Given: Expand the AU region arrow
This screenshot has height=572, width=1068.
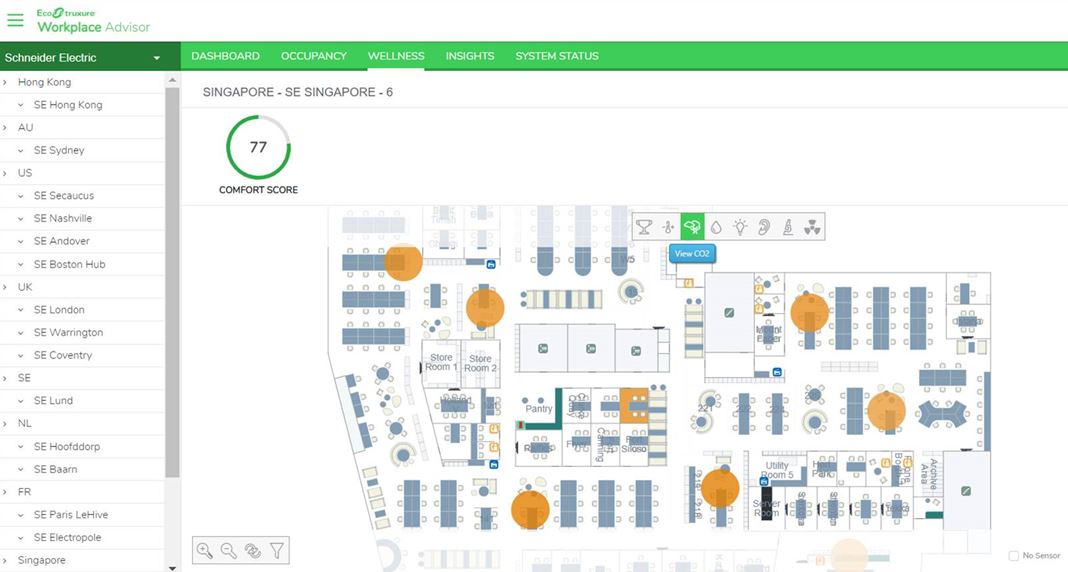Looking at the screenshot, I should click(x=5, y=127).
